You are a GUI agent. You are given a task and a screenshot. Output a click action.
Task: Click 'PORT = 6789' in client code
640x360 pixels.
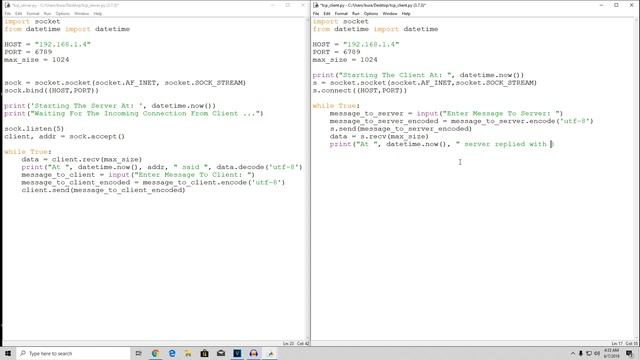click(336, 52)
